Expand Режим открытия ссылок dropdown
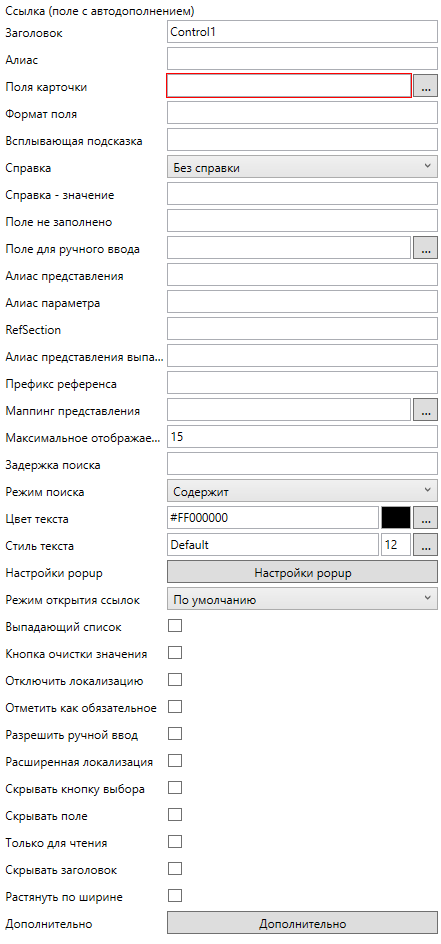 (302, 599)
